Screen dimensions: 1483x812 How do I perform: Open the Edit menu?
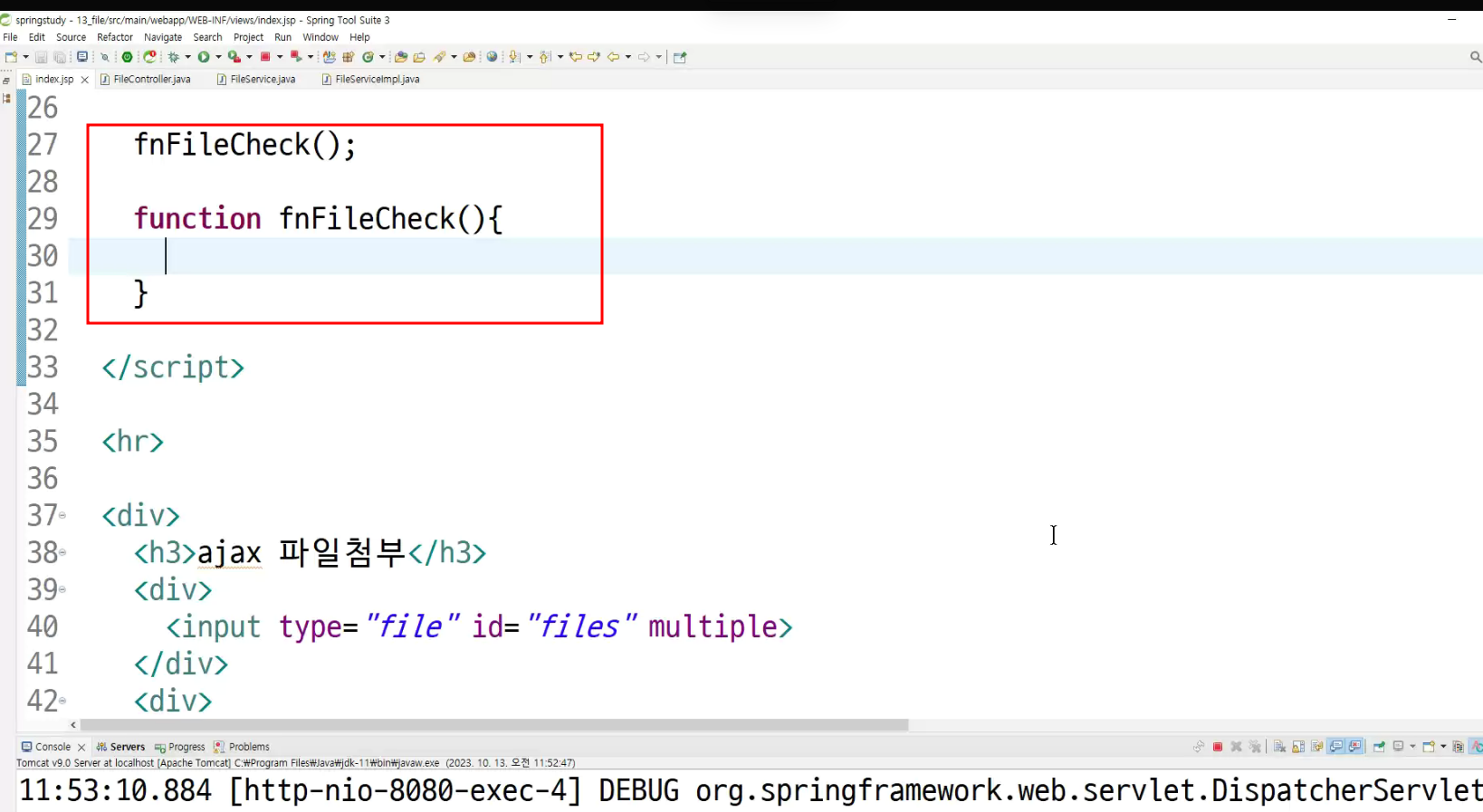click(37, 37)
